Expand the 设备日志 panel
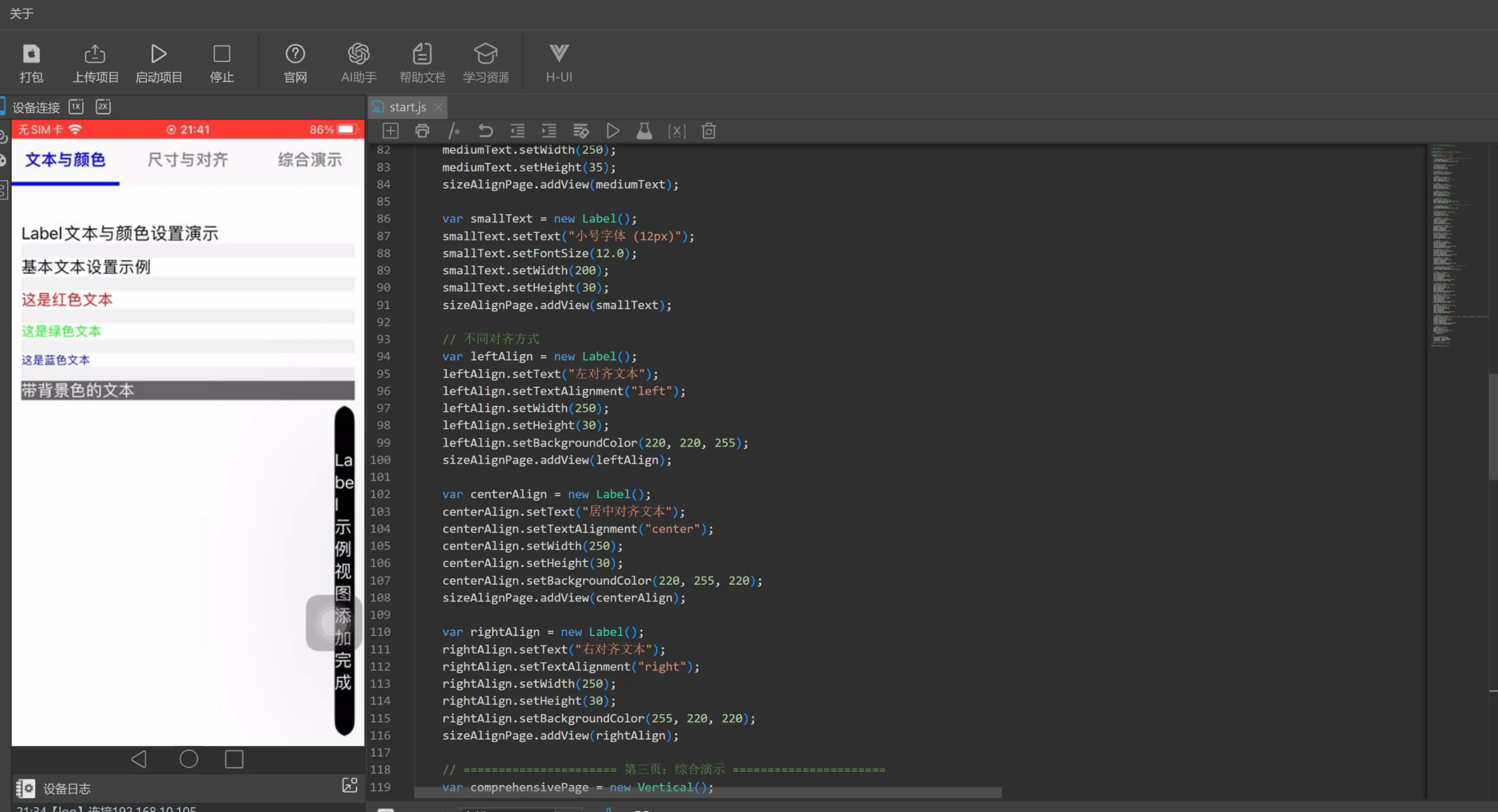Screen dimensions: 1498x812 [350, 785]
